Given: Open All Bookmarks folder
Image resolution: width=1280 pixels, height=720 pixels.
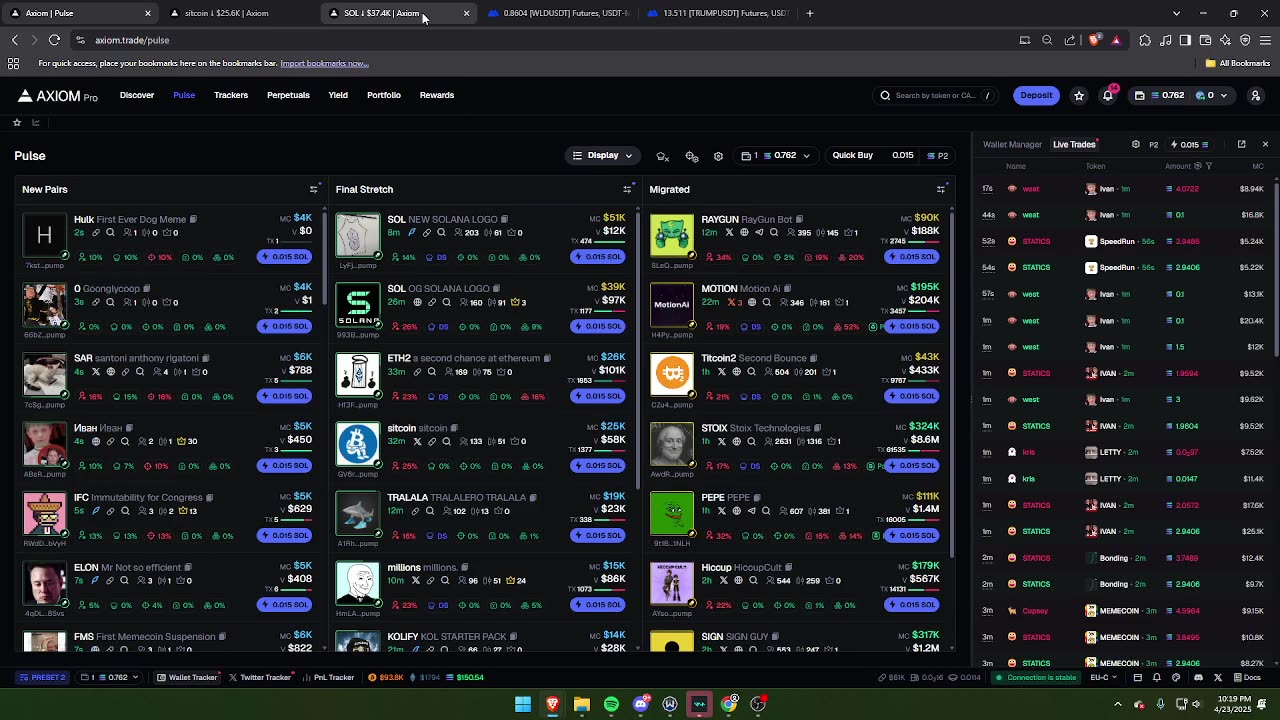Looking at the screenshot, I should (1238, 63).
